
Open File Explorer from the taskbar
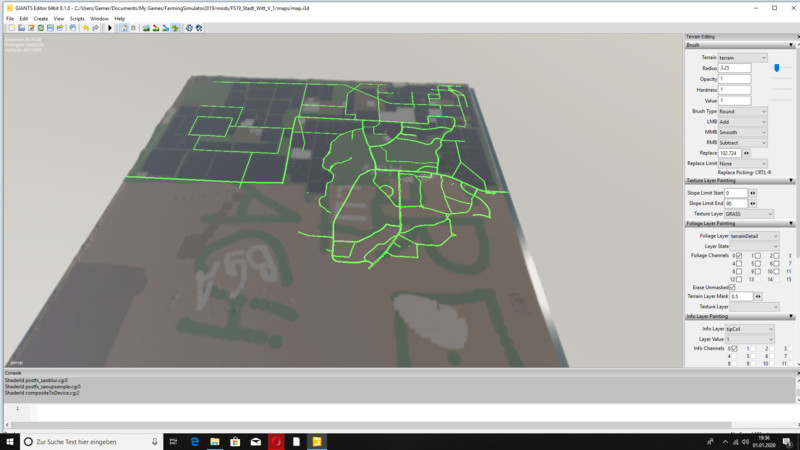pos(214,441)
